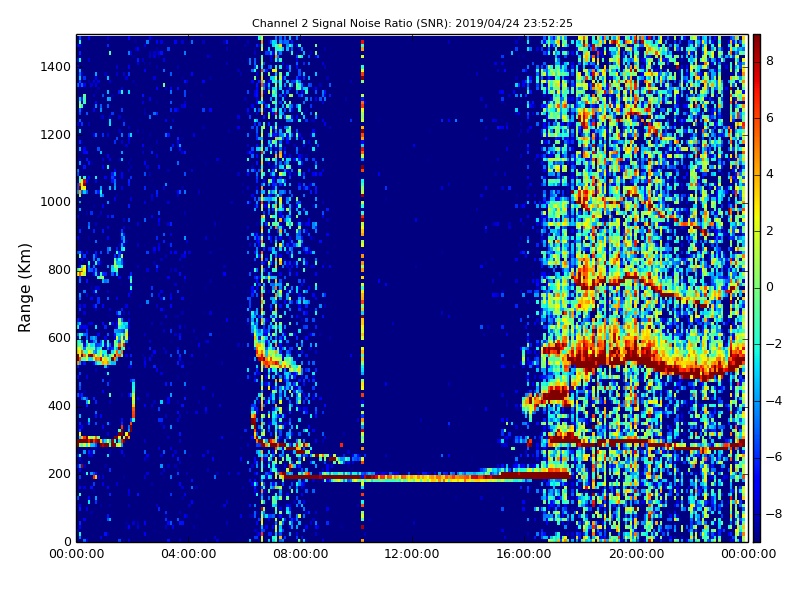Click the long horizontal red echo band at 200 km
The height and width of the screenshot is (600, 800).
coord(426,477)
